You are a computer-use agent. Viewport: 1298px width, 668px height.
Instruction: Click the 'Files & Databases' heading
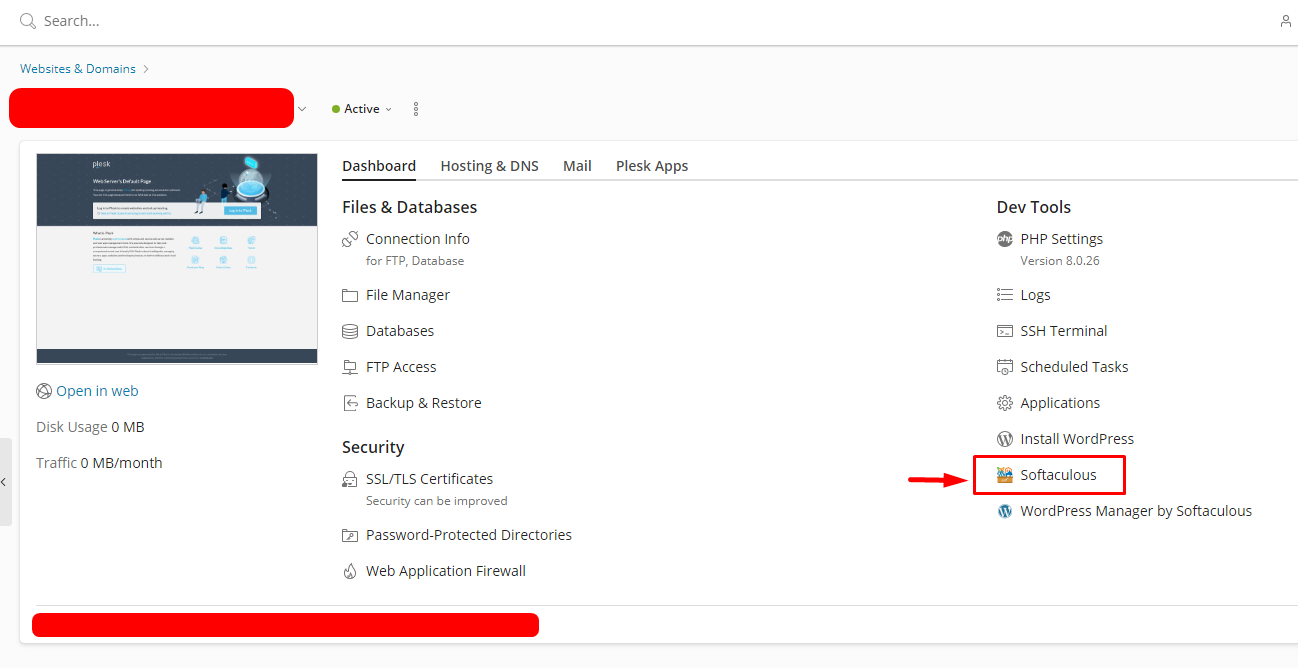[410, 207]
